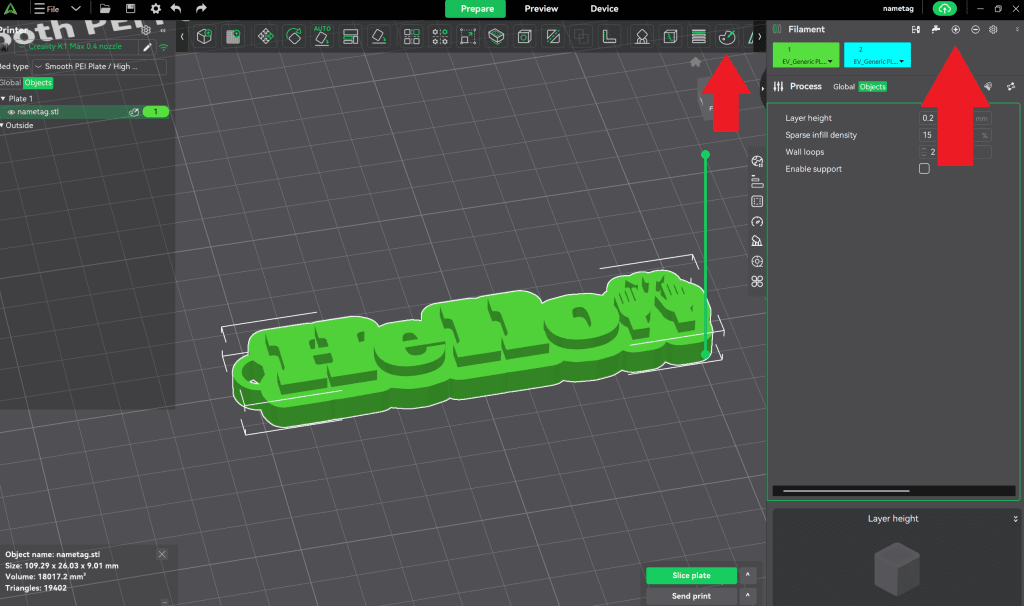The image size is (1024, 606).
Task: Hide nametag.stl using its eye icon
Action: coord(12,112)
